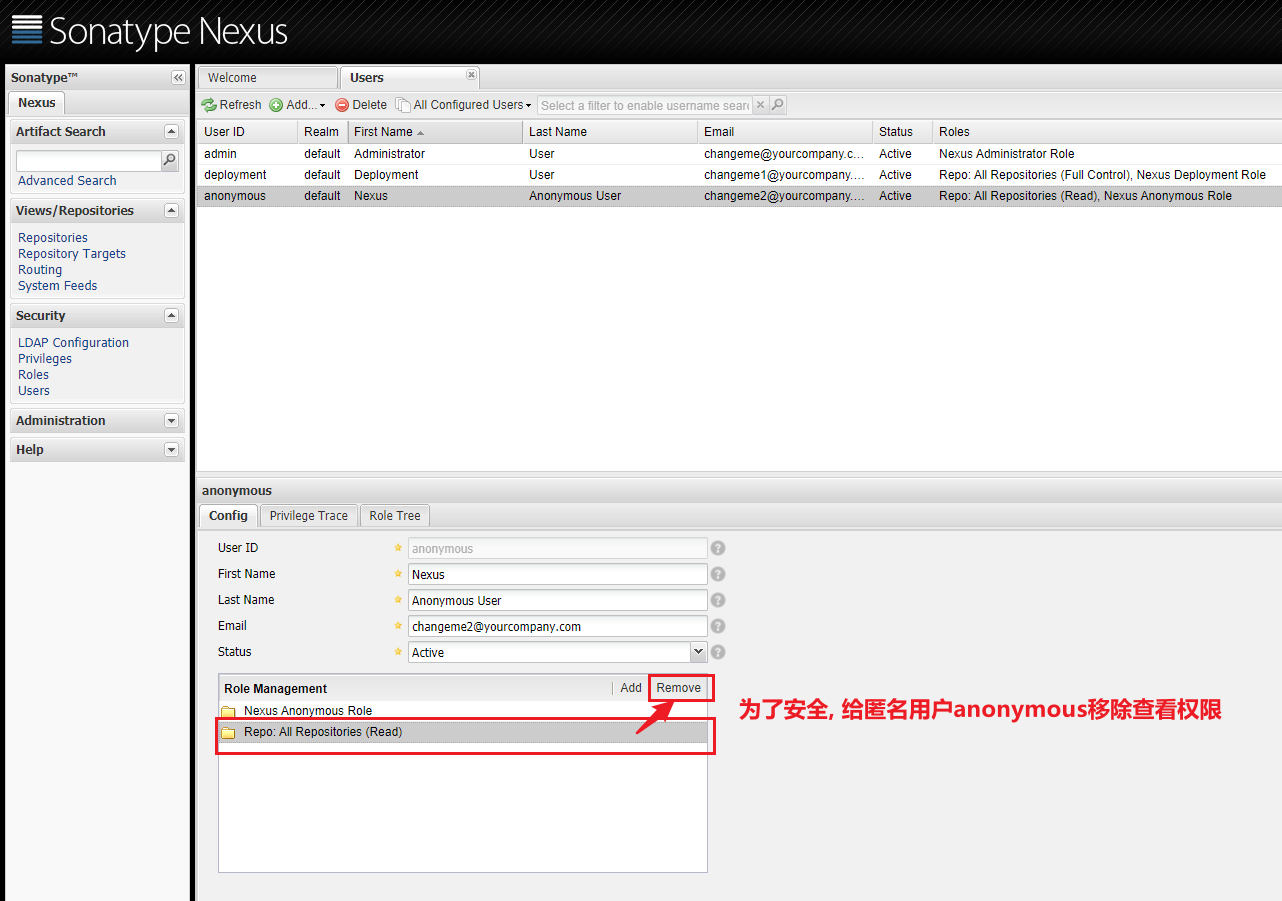Open the All Configured Users dropdown

pyautogui.click(x=464, y=105)
